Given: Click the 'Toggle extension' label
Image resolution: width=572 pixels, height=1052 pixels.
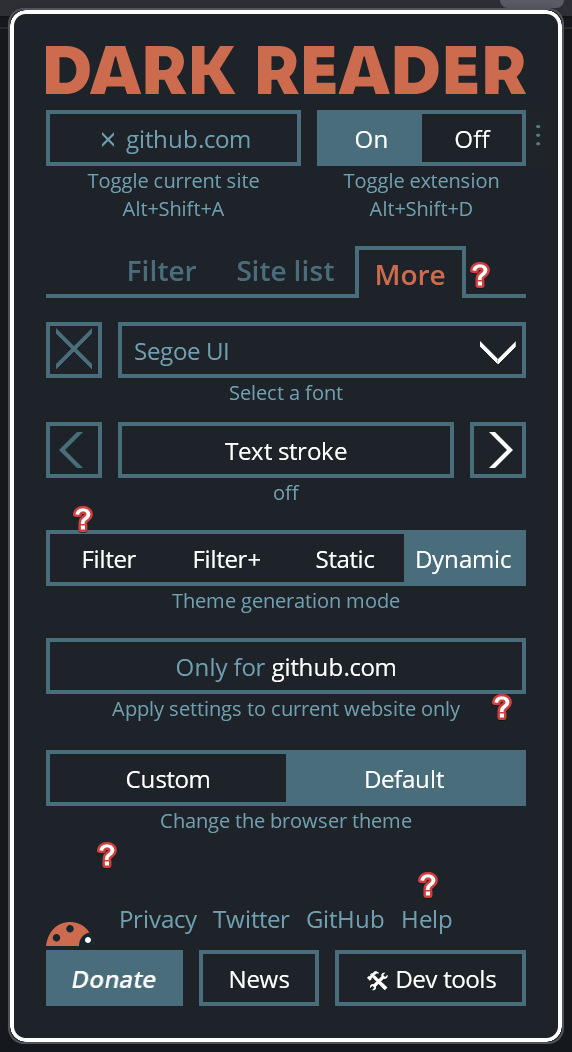Looking at the screenshot, I should click(421, 181).
